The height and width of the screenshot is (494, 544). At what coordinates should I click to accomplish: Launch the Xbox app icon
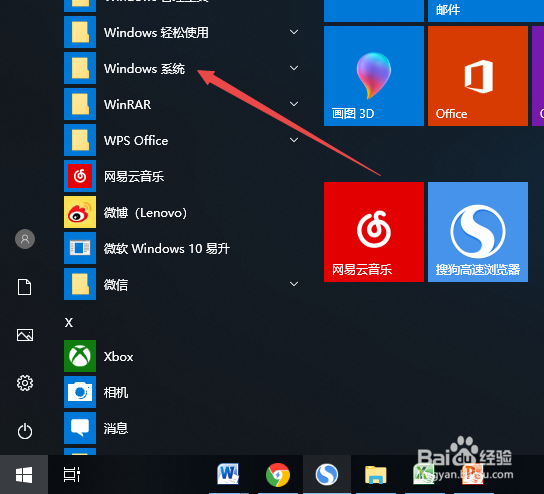tap(80, 356)
